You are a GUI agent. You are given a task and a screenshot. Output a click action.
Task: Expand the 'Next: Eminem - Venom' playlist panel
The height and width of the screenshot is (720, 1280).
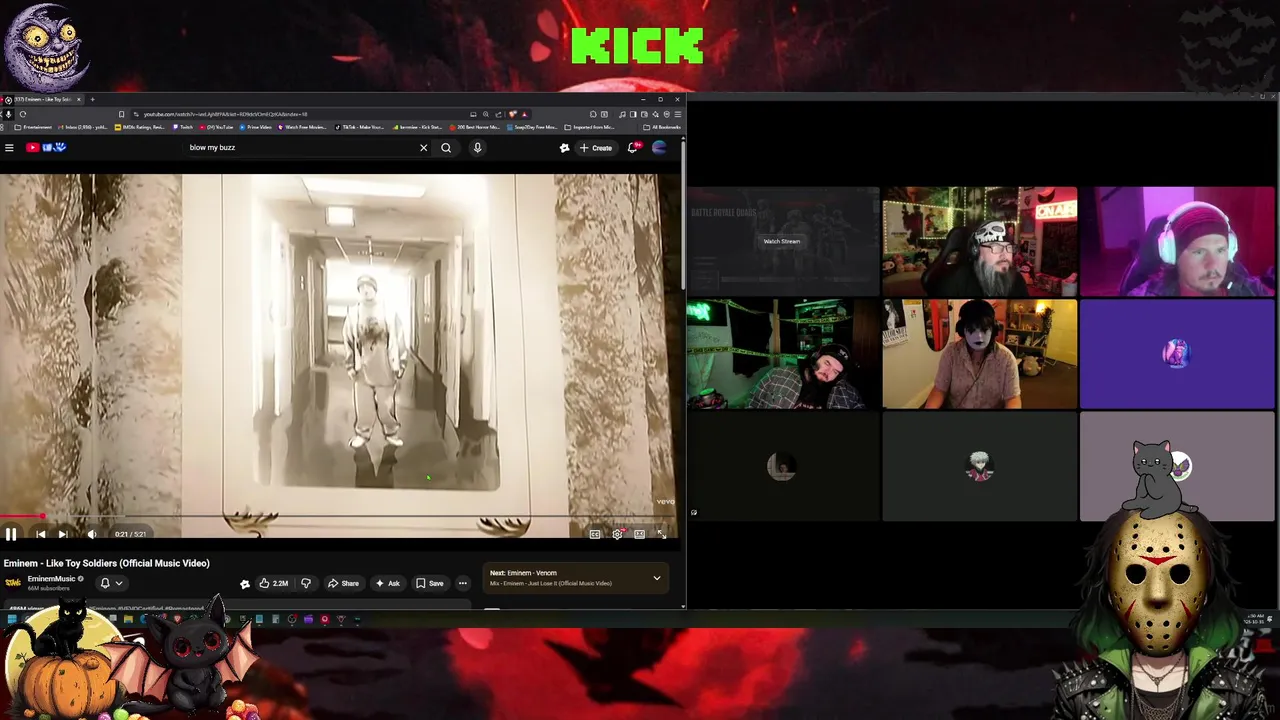(x=657, y=578)
